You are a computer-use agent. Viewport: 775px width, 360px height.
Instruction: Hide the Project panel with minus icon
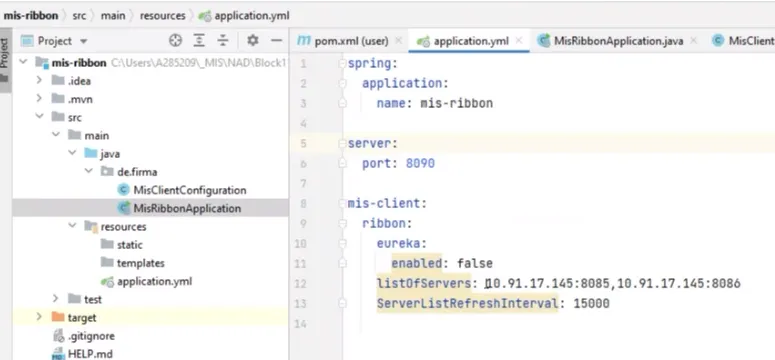pyautogui.click(x=276, y=41)
